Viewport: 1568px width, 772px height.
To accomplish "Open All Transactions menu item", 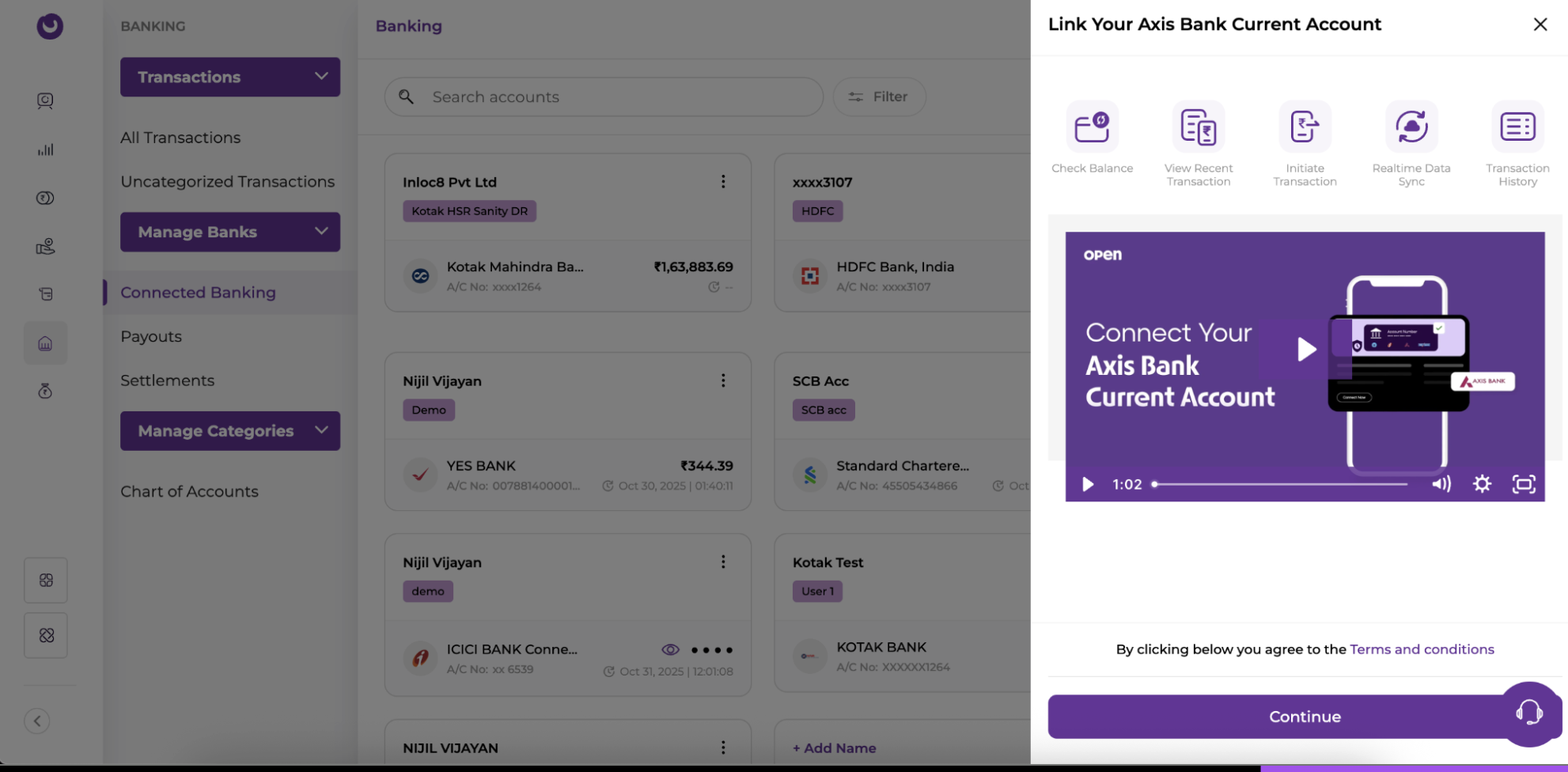I will 180,138.
